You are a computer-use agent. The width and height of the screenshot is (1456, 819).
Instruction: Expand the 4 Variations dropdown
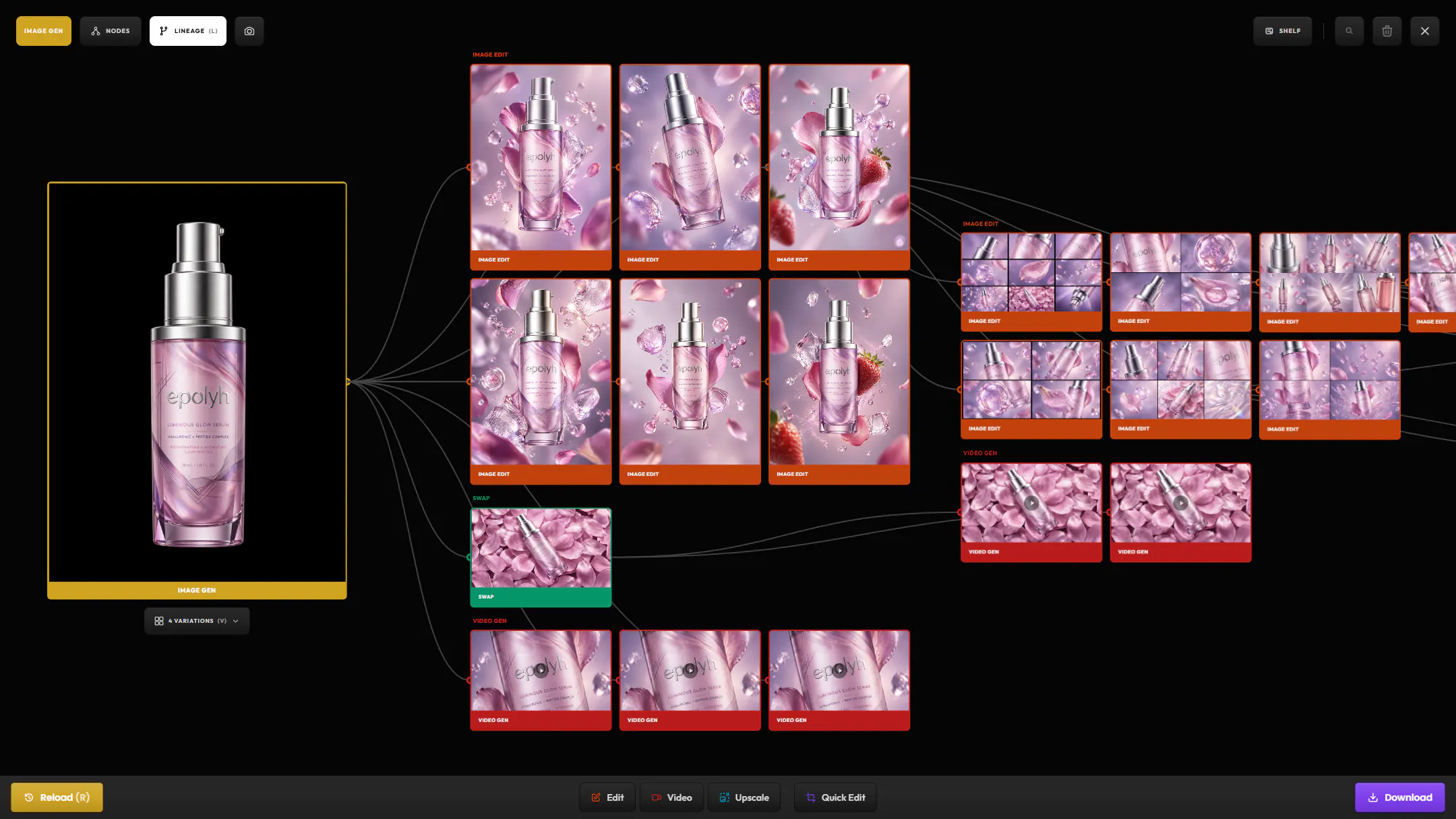197,621
